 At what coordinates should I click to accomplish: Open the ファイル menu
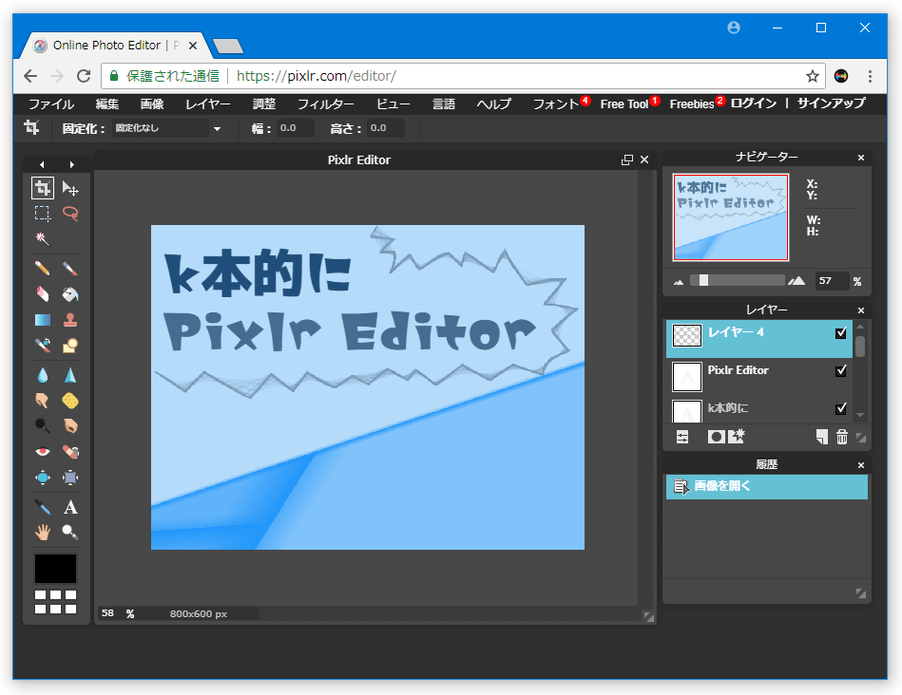coord(51,104)
